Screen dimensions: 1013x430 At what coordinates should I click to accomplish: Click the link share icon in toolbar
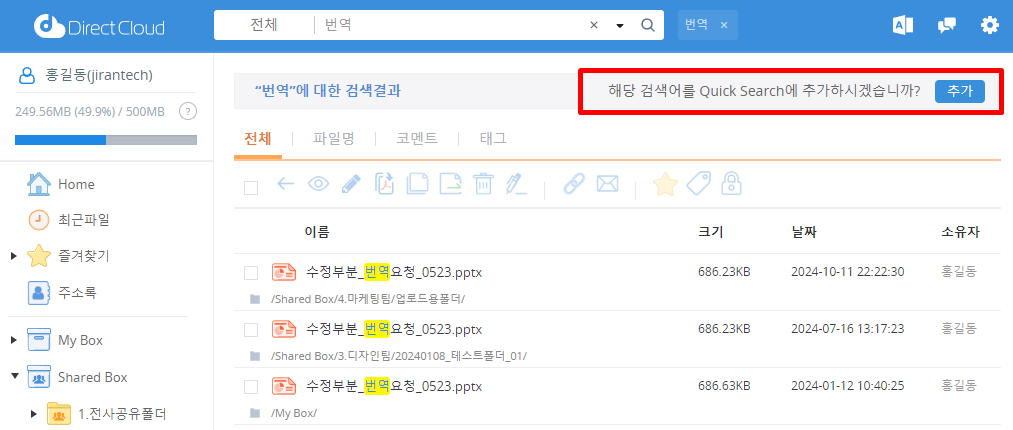click(x=573, y=184)
